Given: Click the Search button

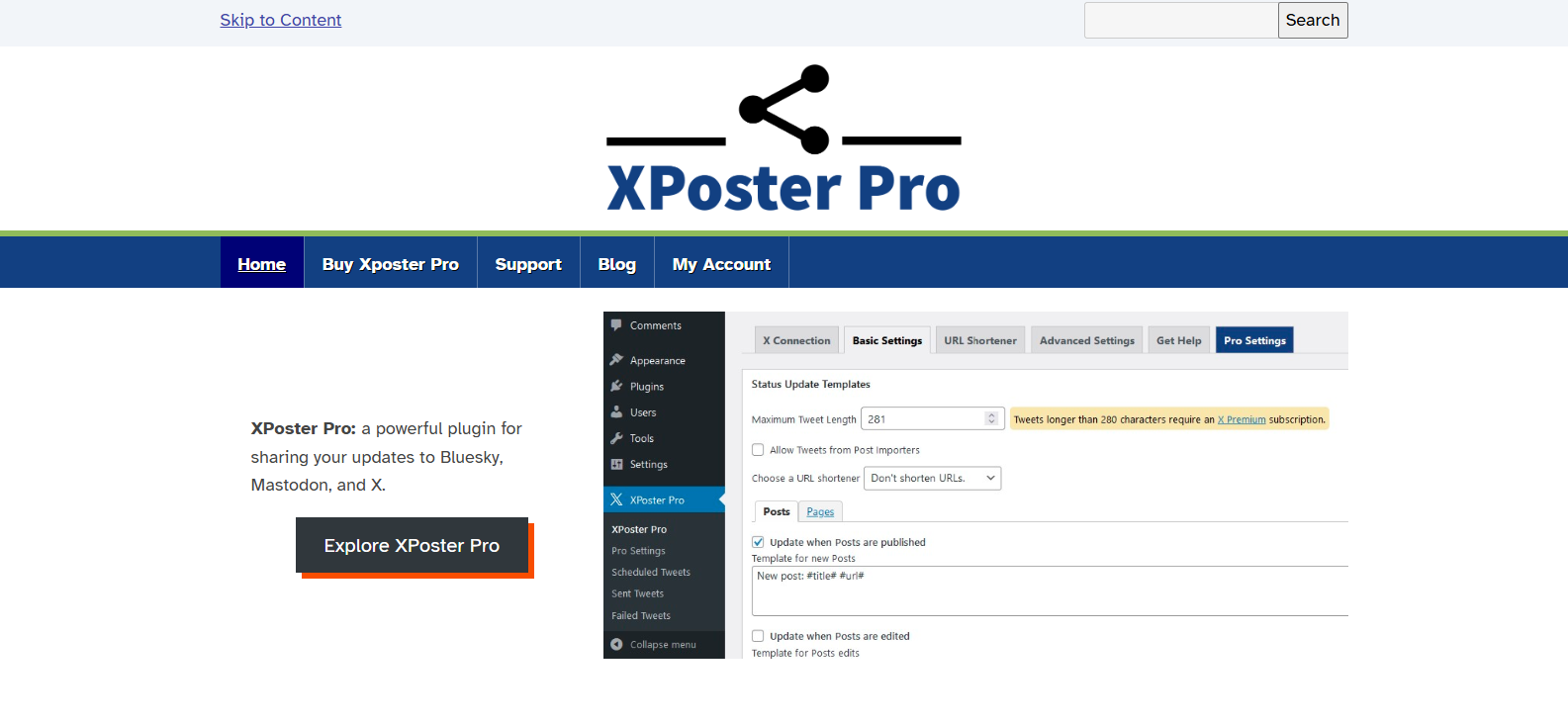Looking at the screenshot, I should pos(1313,20).
